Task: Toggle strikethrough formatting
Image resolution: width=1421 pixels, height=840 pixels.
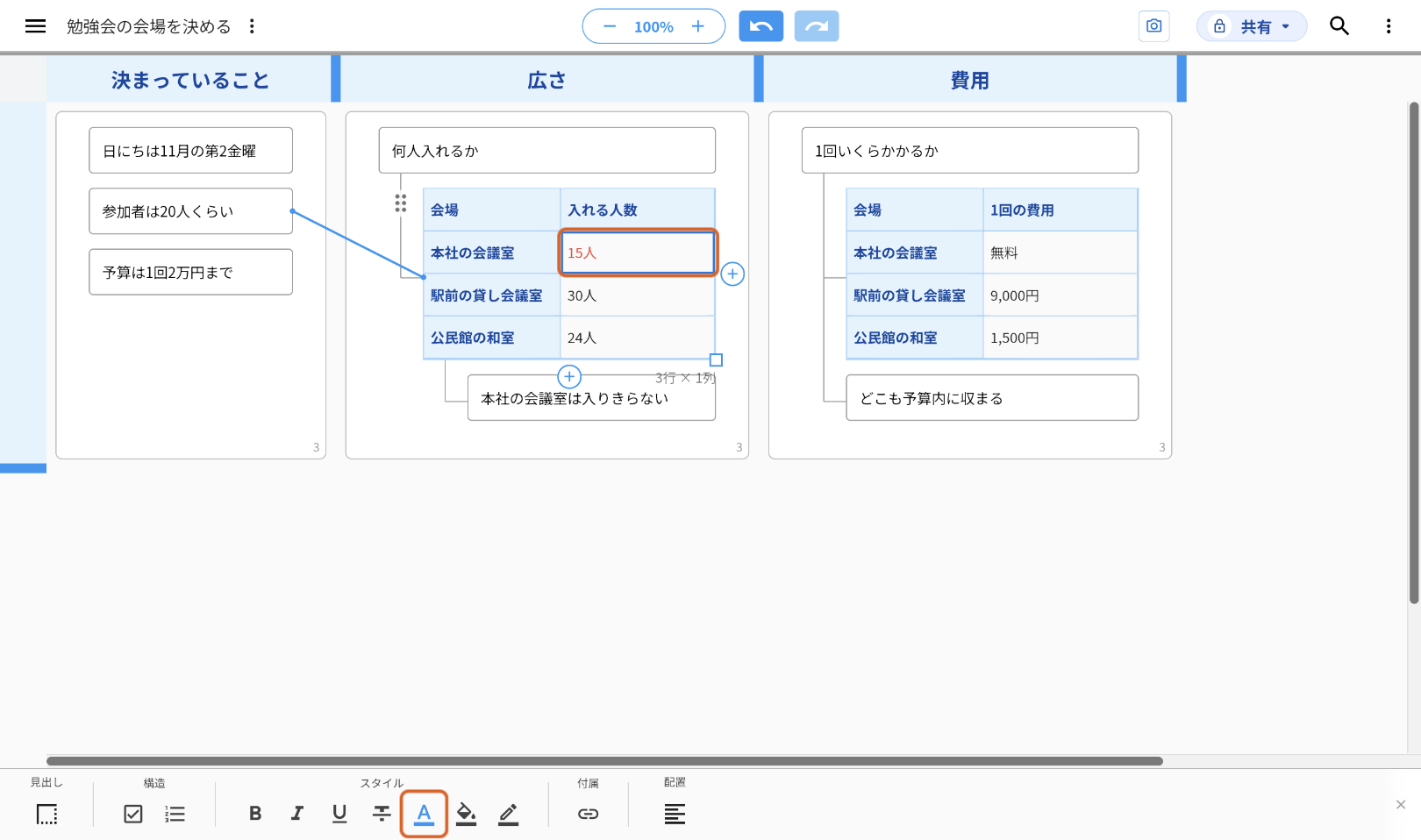Action: (382, 814)
